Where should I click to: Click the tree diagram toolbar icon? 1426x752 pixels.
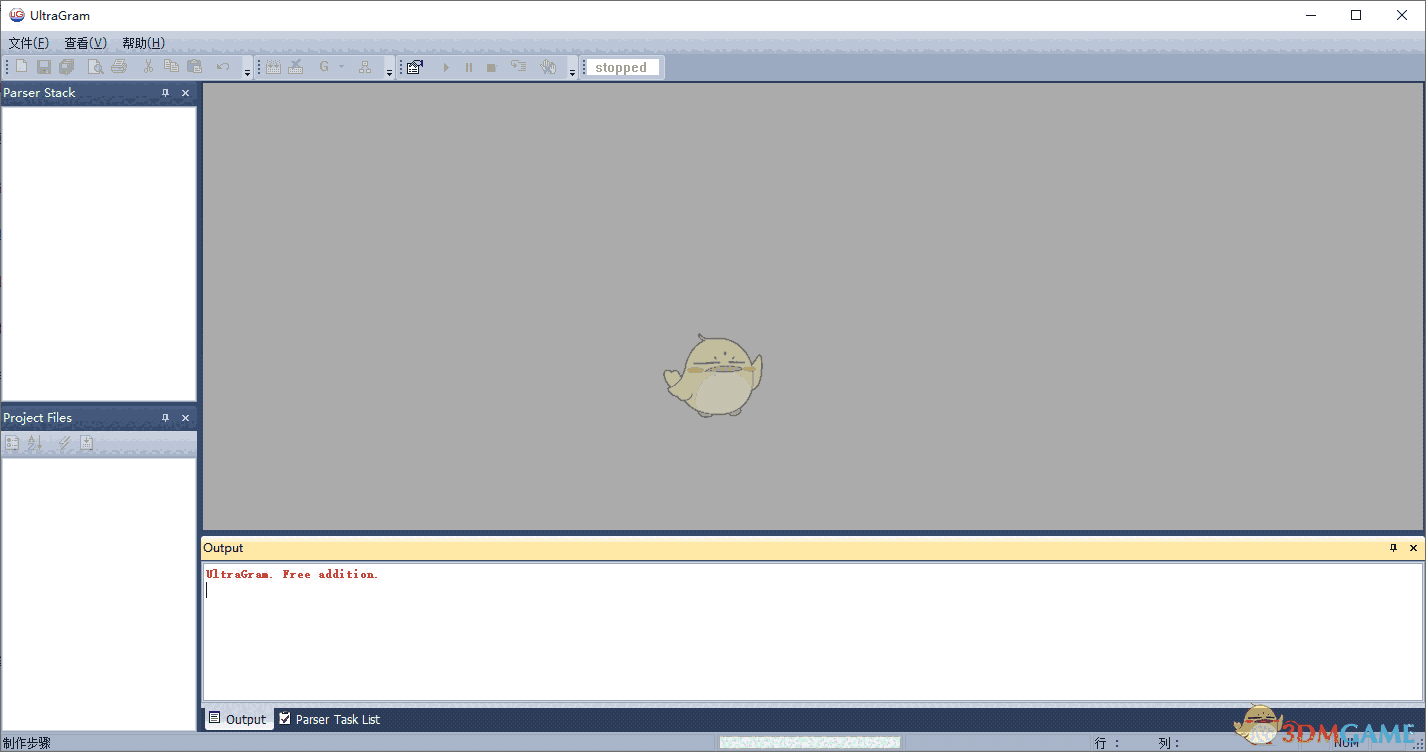click(365, 67)
